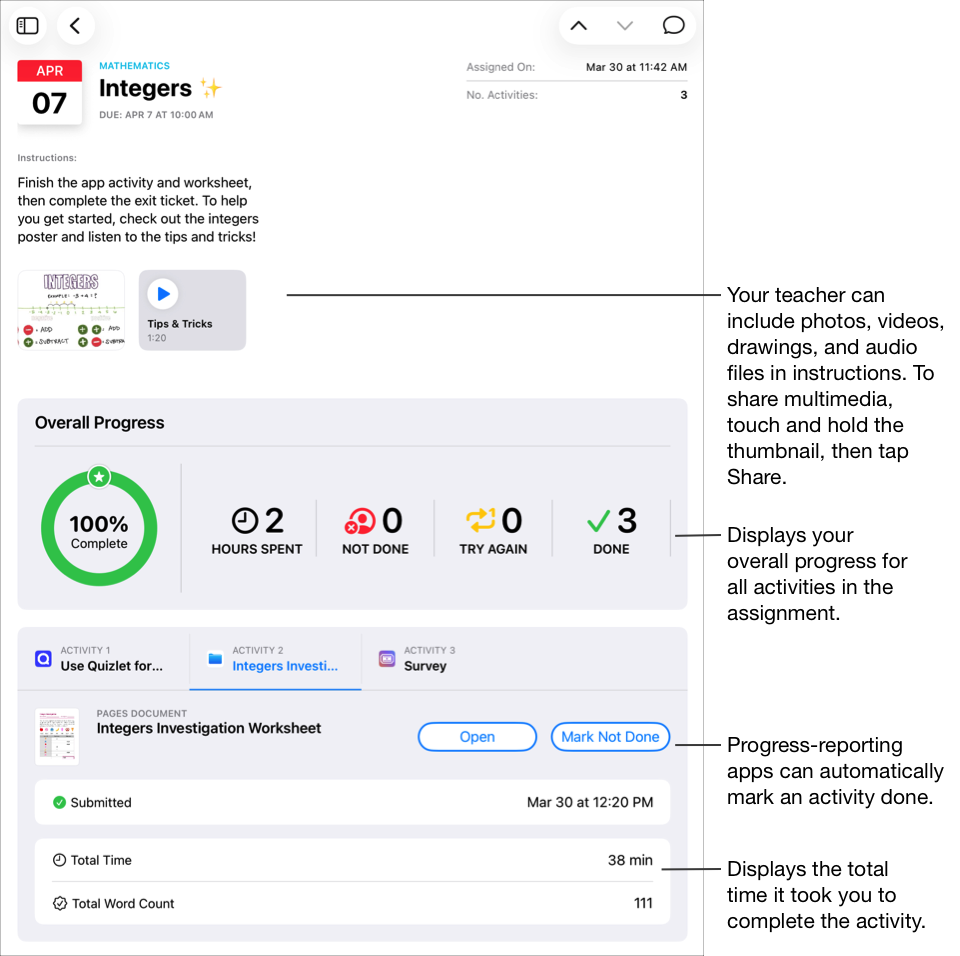960x956 pixels.
Task: Open the sidebar toggle icon
Action: (27, 26)
